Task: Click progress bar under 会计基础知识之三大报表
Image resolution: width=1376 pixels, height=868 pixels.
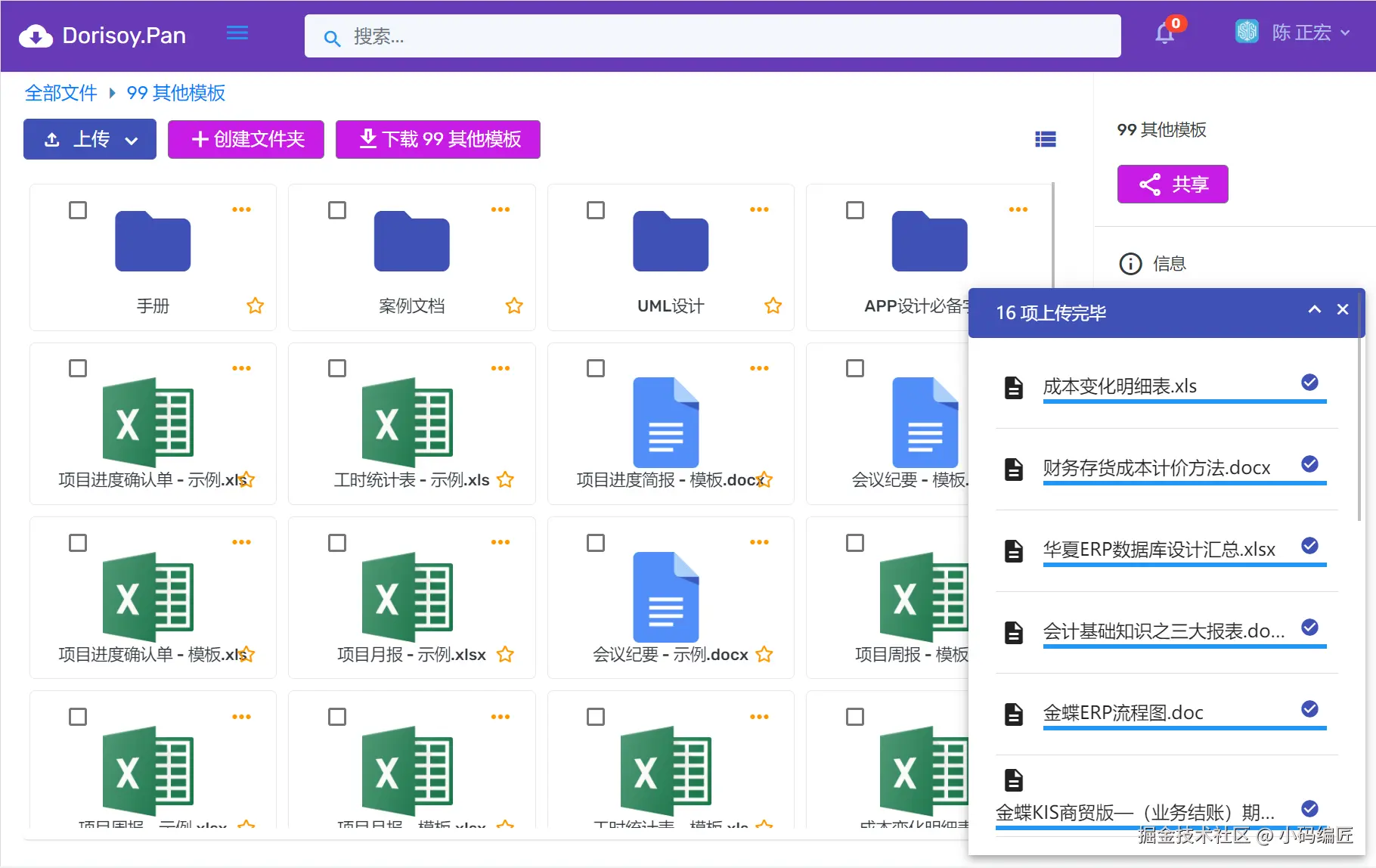Action: point(1185,646)
